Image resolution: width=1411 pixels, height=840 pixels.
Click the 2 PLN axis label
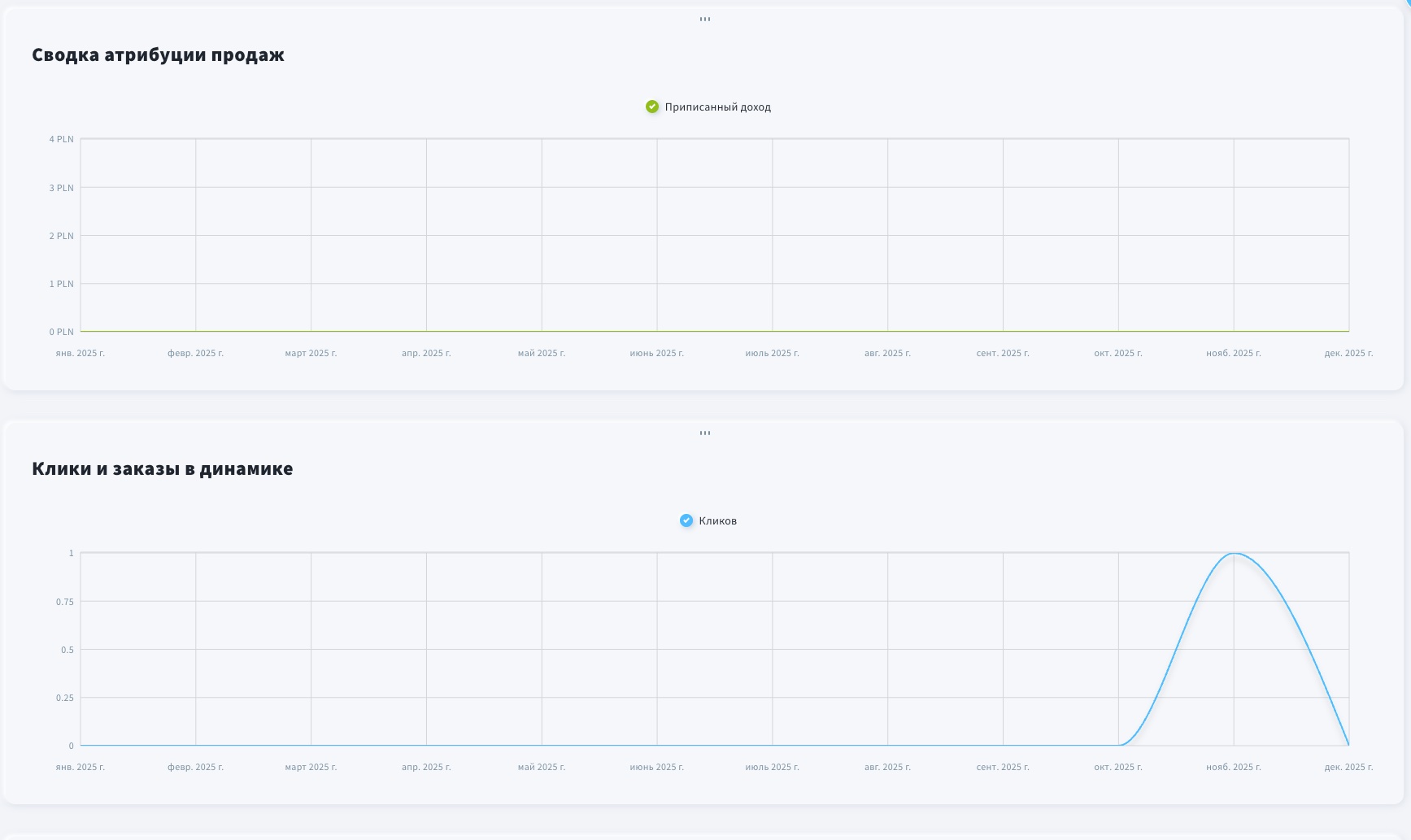point(61,236)
